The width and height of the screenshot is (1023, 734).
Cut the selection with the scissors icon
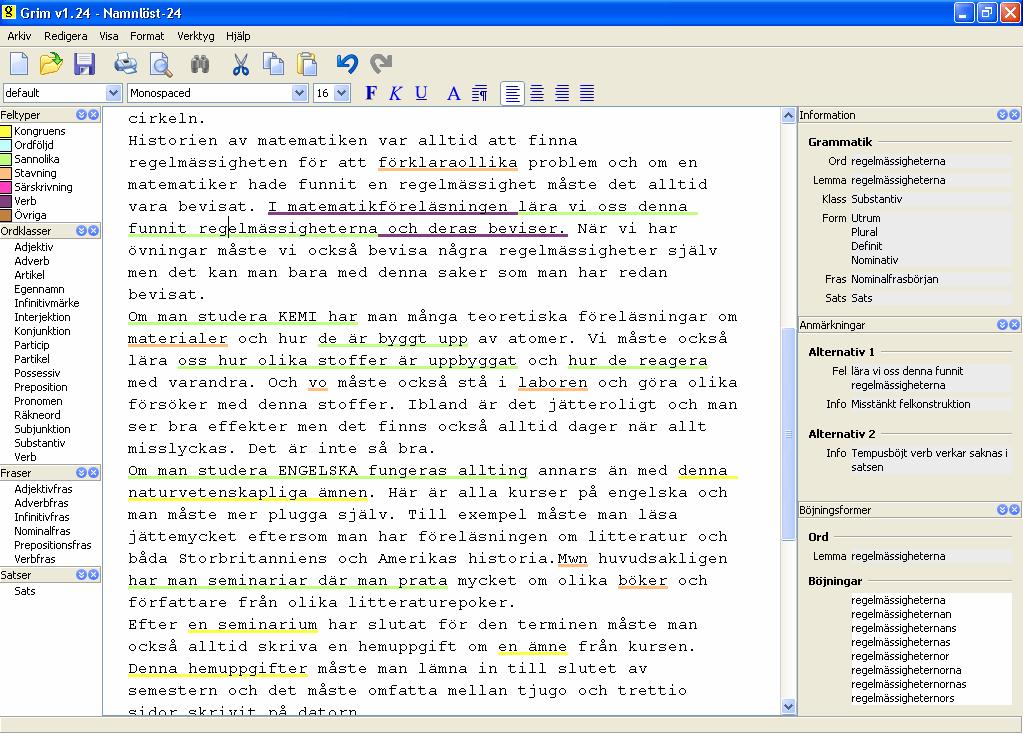pos(241,64)
